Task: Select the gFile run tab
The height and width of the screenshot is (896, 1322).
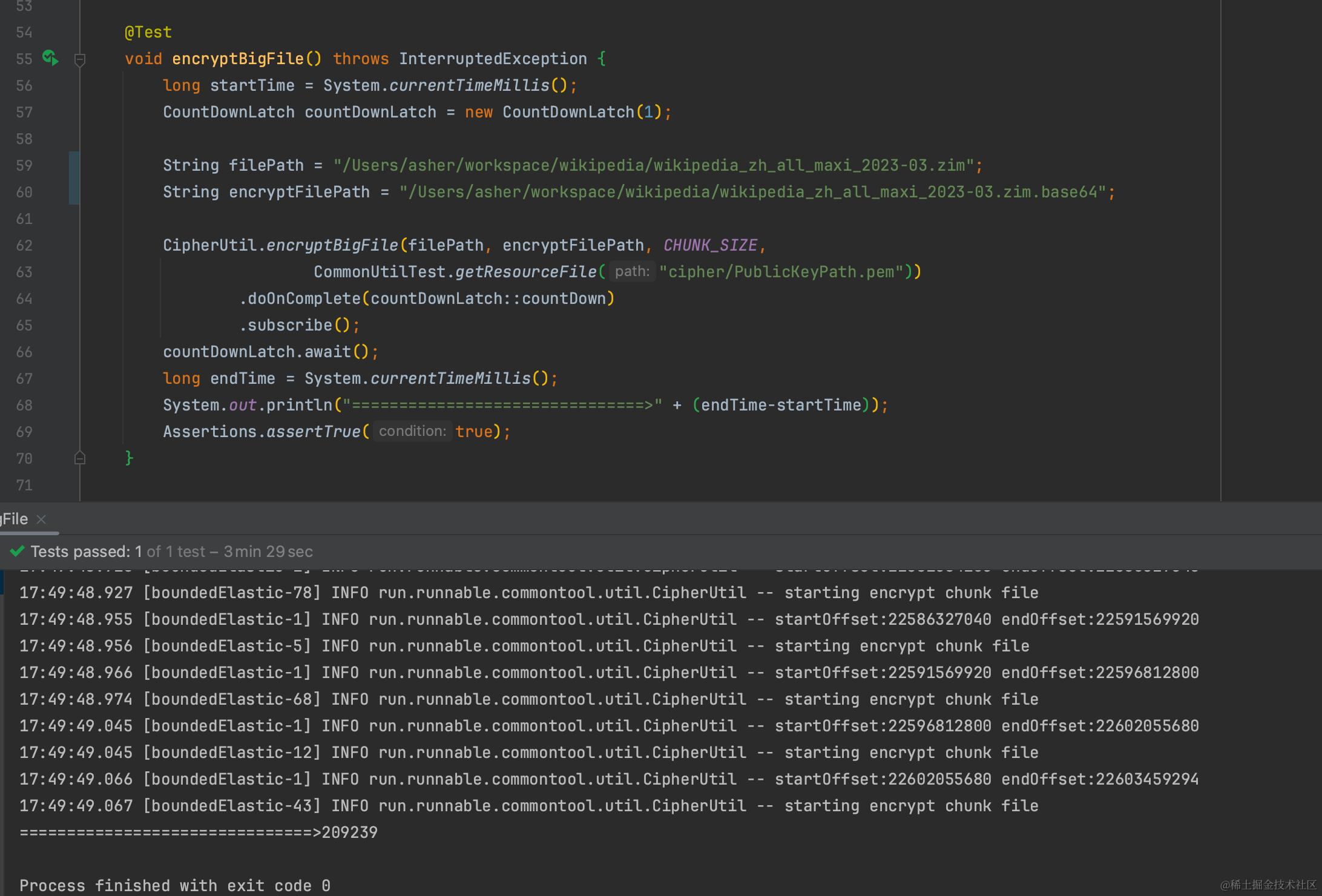Action: click(15, 519)
